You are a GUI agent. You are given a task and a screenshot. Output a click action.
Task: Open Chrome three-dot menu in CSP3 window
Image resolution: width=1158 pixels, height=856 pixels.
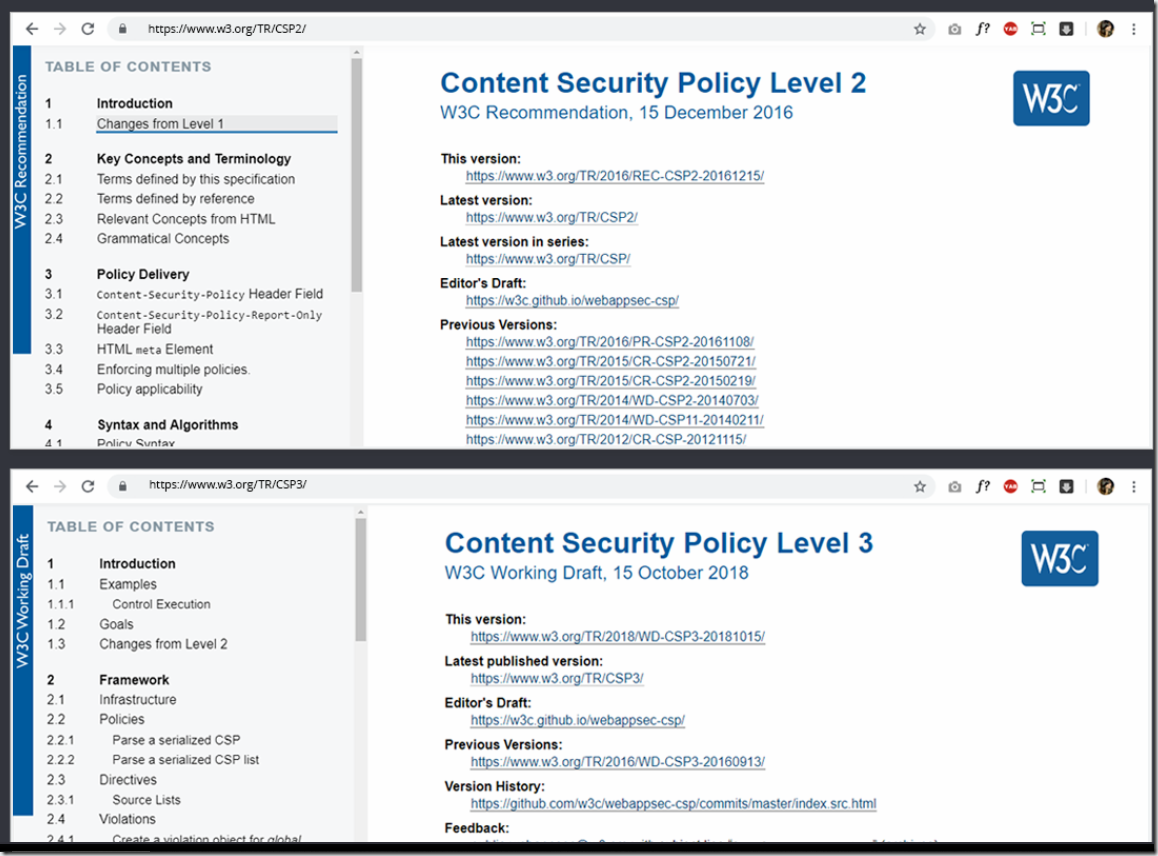tap(1134, 486)
